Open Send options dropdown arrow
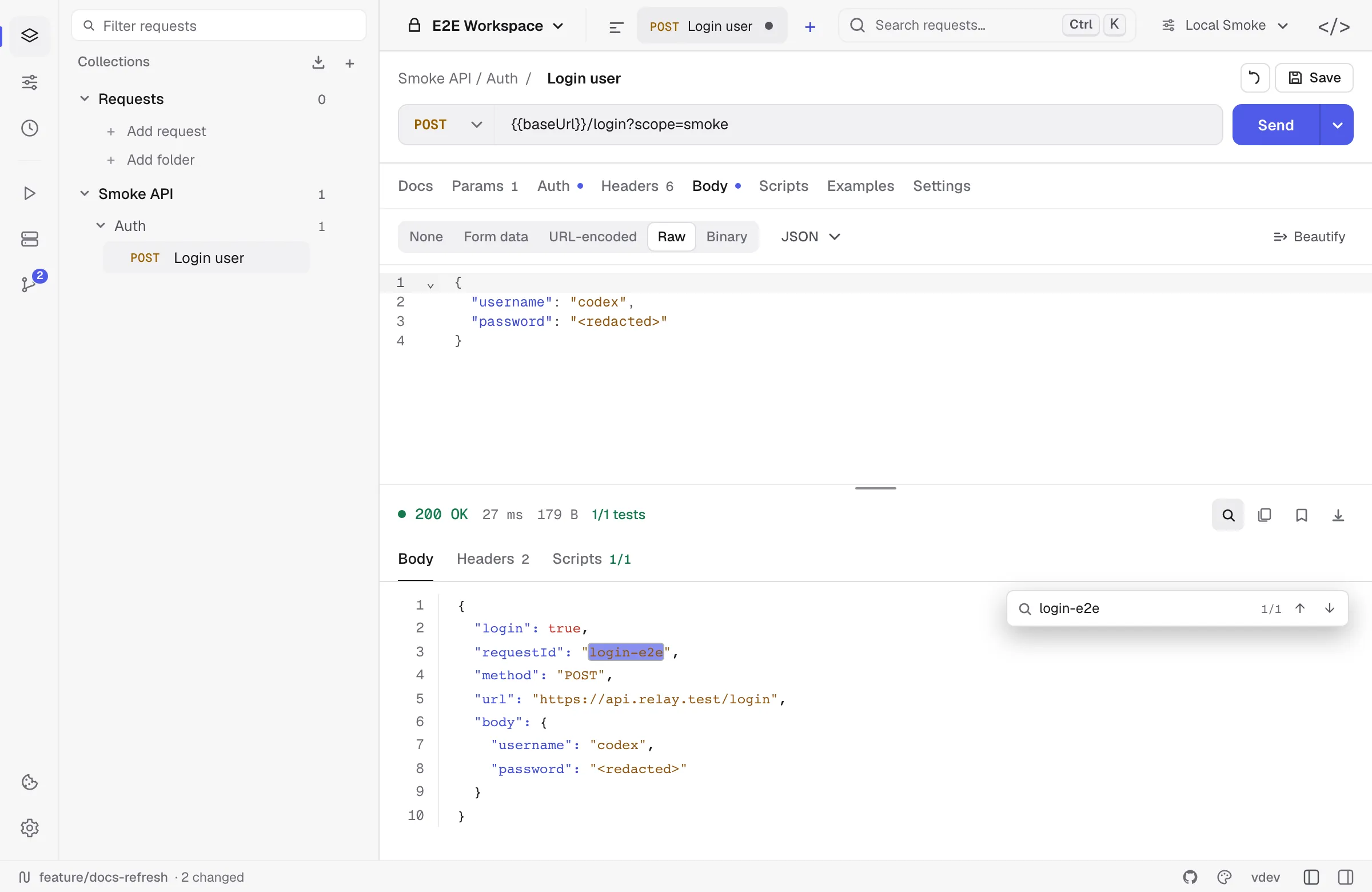The width and height of the screenshot is (1372, 892). tap(1337, 125)
